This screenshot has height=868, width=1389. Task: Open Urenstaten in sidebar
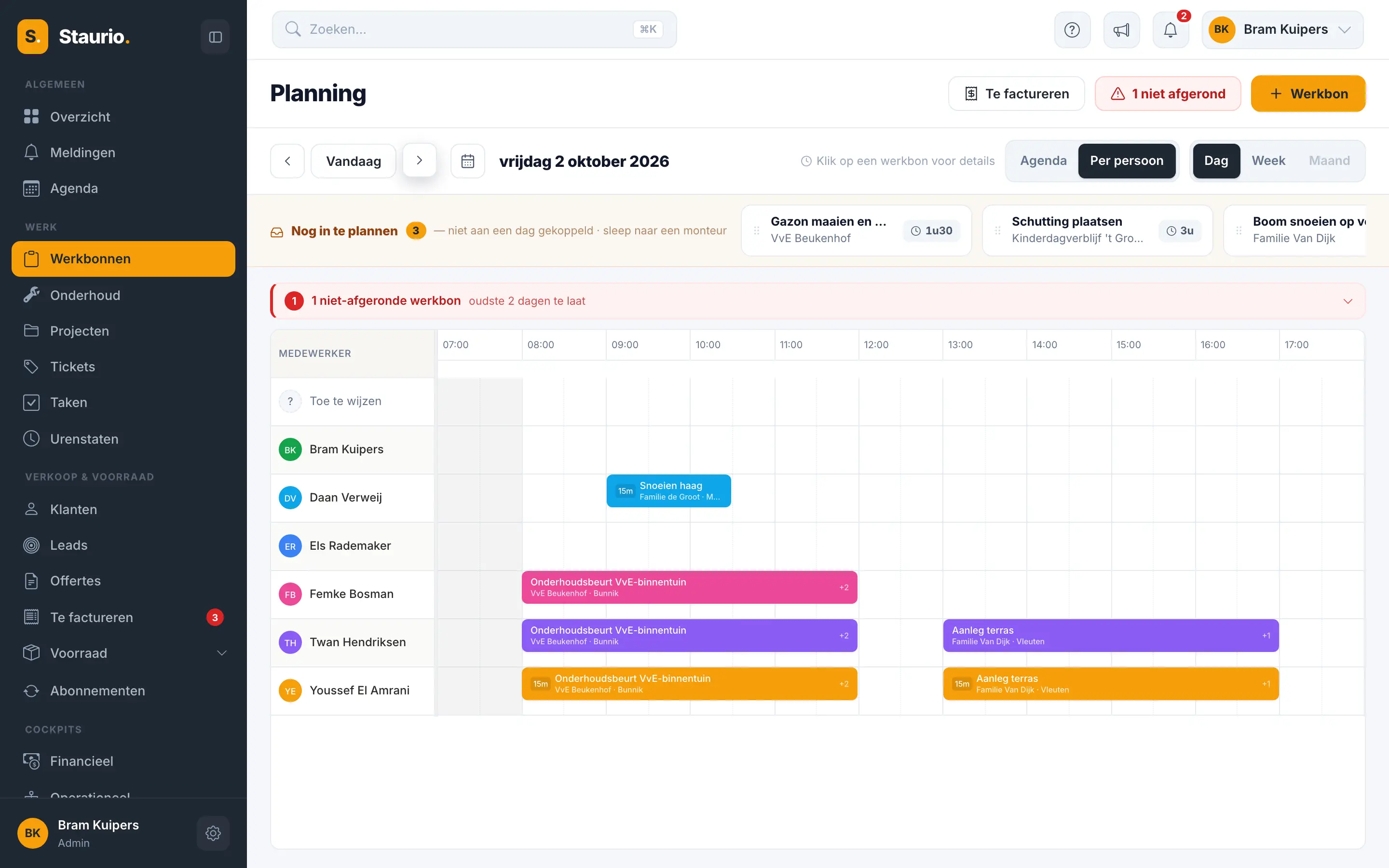click(123, 439)
